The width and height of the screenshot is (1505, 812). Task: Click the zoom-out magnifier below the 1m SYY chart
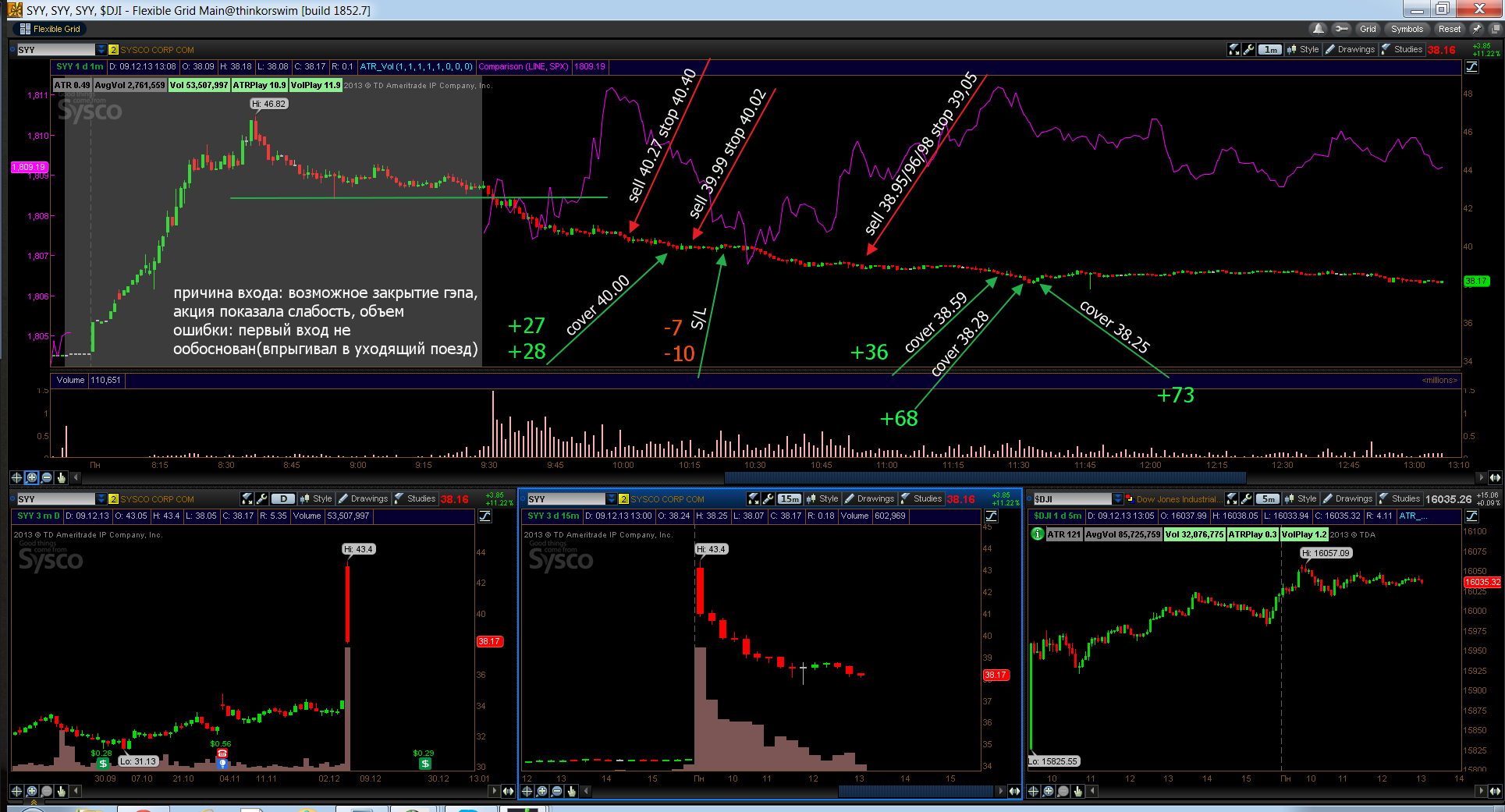[x=47, y=477]
